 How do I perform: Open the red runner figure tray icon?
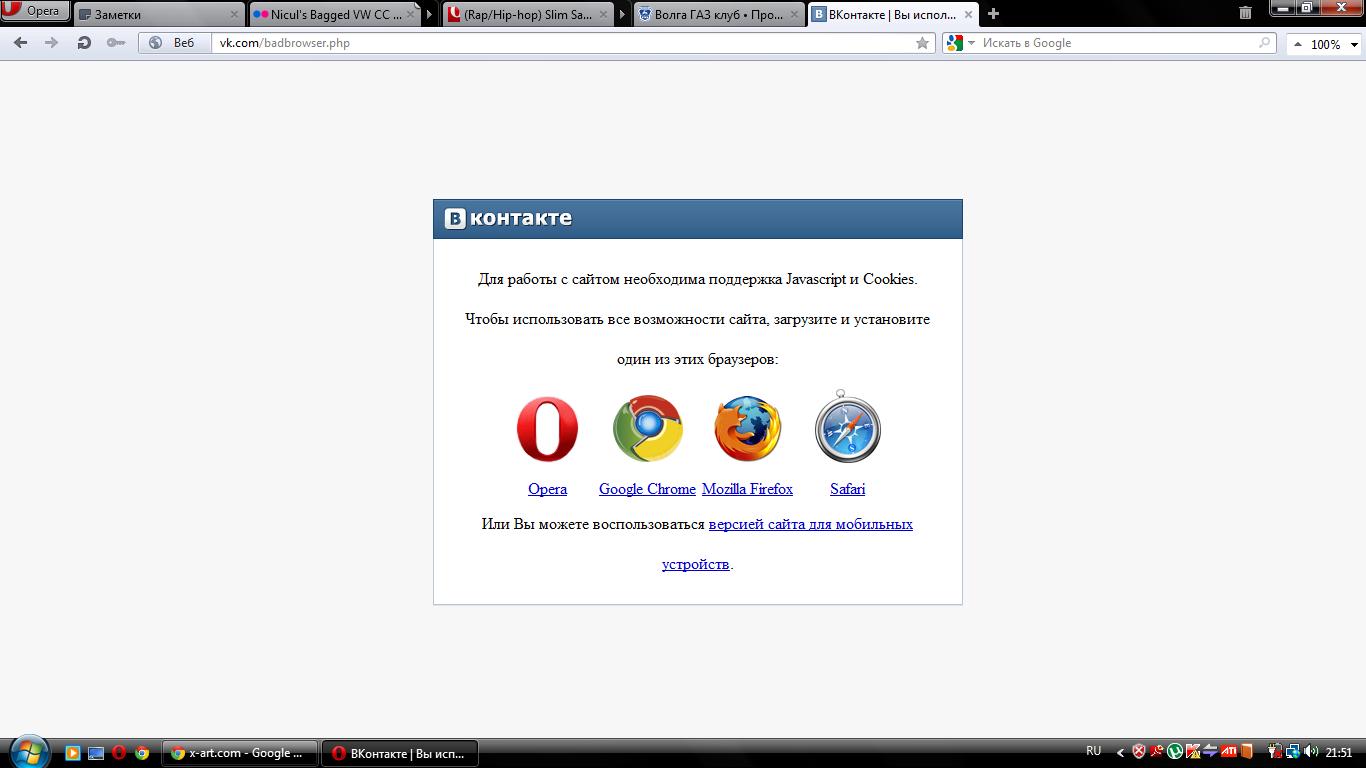1156,752
